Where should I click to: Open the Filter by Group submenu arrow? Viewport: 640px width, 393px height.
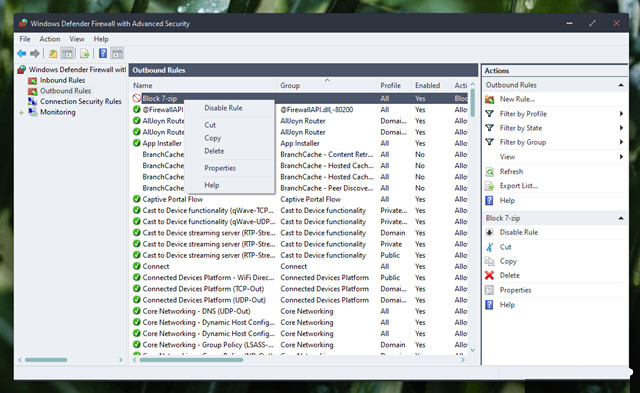click(x=621, y=142)
